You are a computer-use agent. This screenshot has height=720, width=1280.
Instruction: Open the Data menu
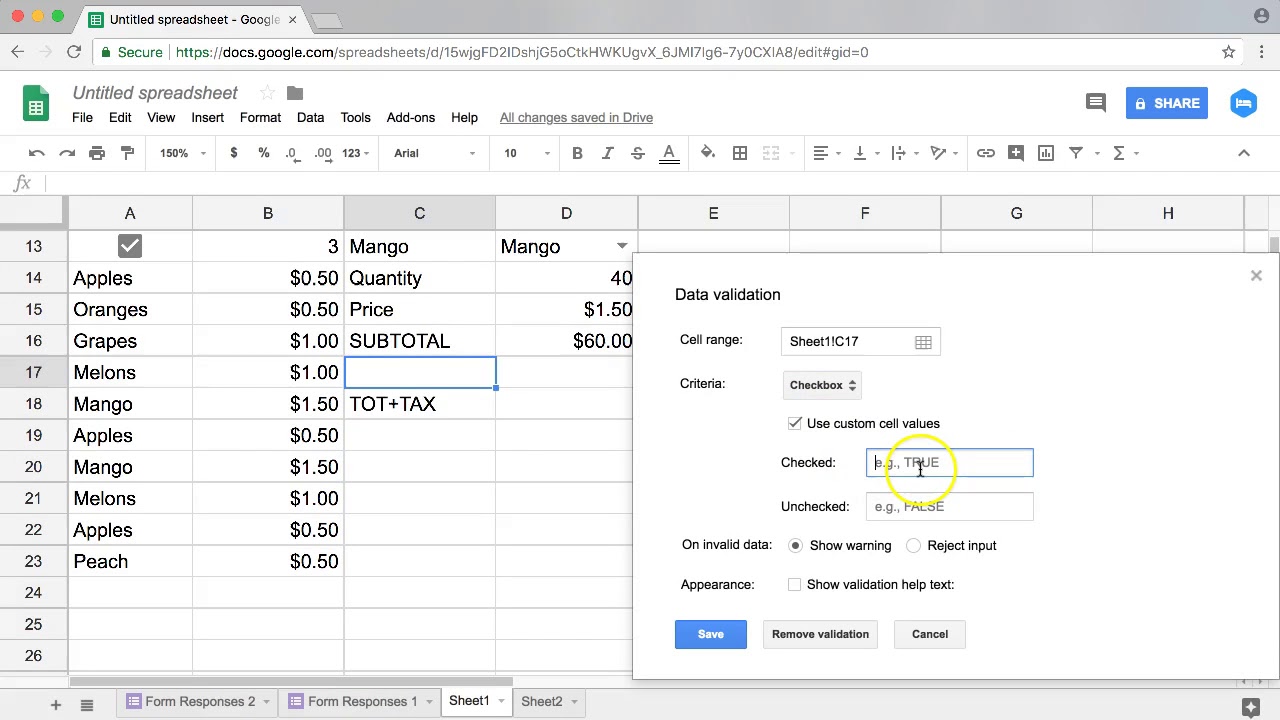coord(310,117)
